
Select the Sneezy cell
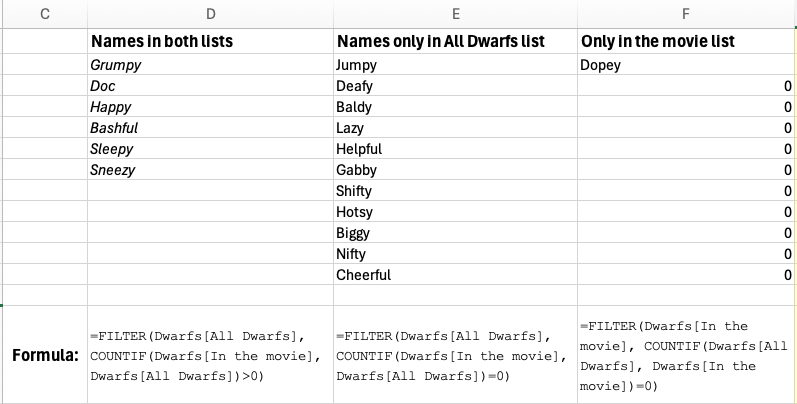113,170
